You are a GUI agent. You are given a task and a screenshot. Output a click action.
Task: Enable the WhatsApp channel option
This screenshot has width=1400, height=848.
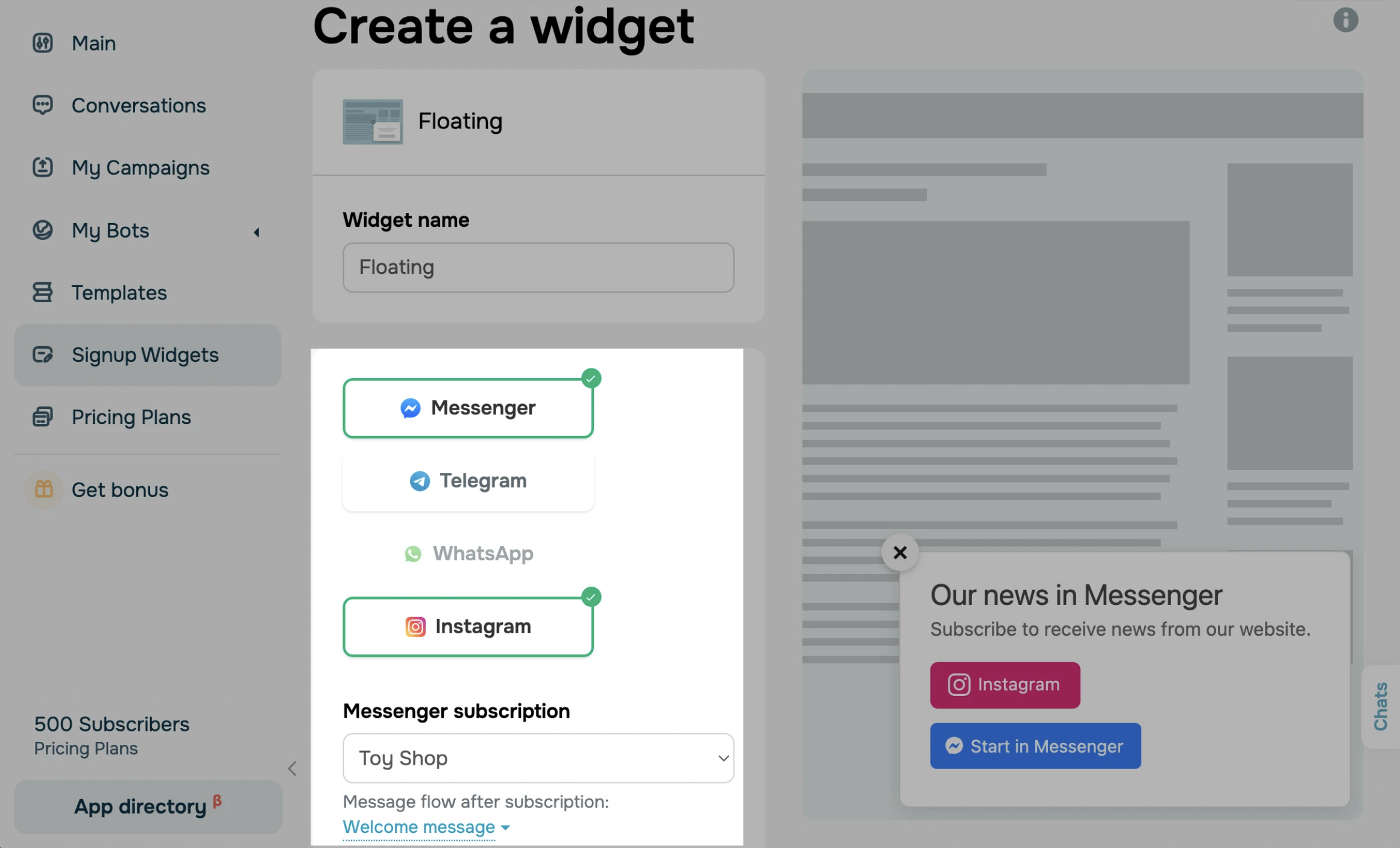pos(468,553)
